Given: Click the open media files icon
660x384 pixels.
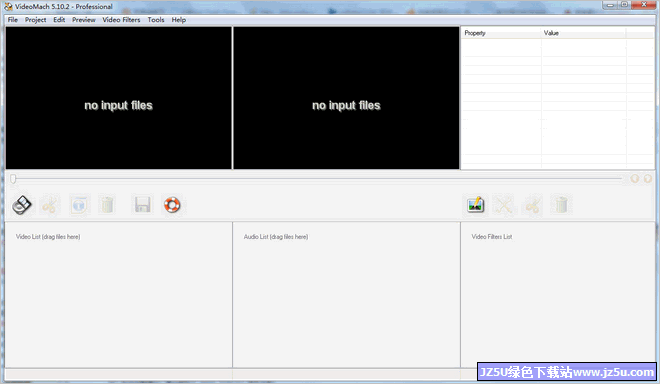Looking at the screenshot, I should click(x=22, y=205).
